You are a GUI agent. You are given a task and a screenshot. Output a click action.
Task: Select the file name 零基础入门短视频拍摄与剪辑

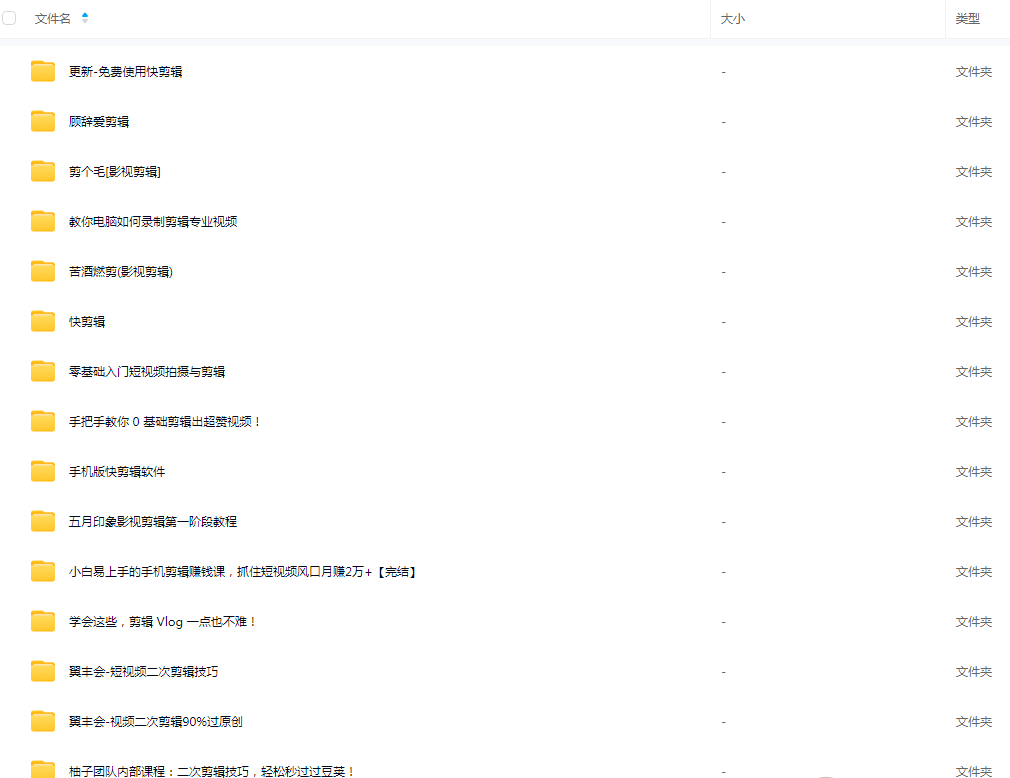[x=147, y=372]
